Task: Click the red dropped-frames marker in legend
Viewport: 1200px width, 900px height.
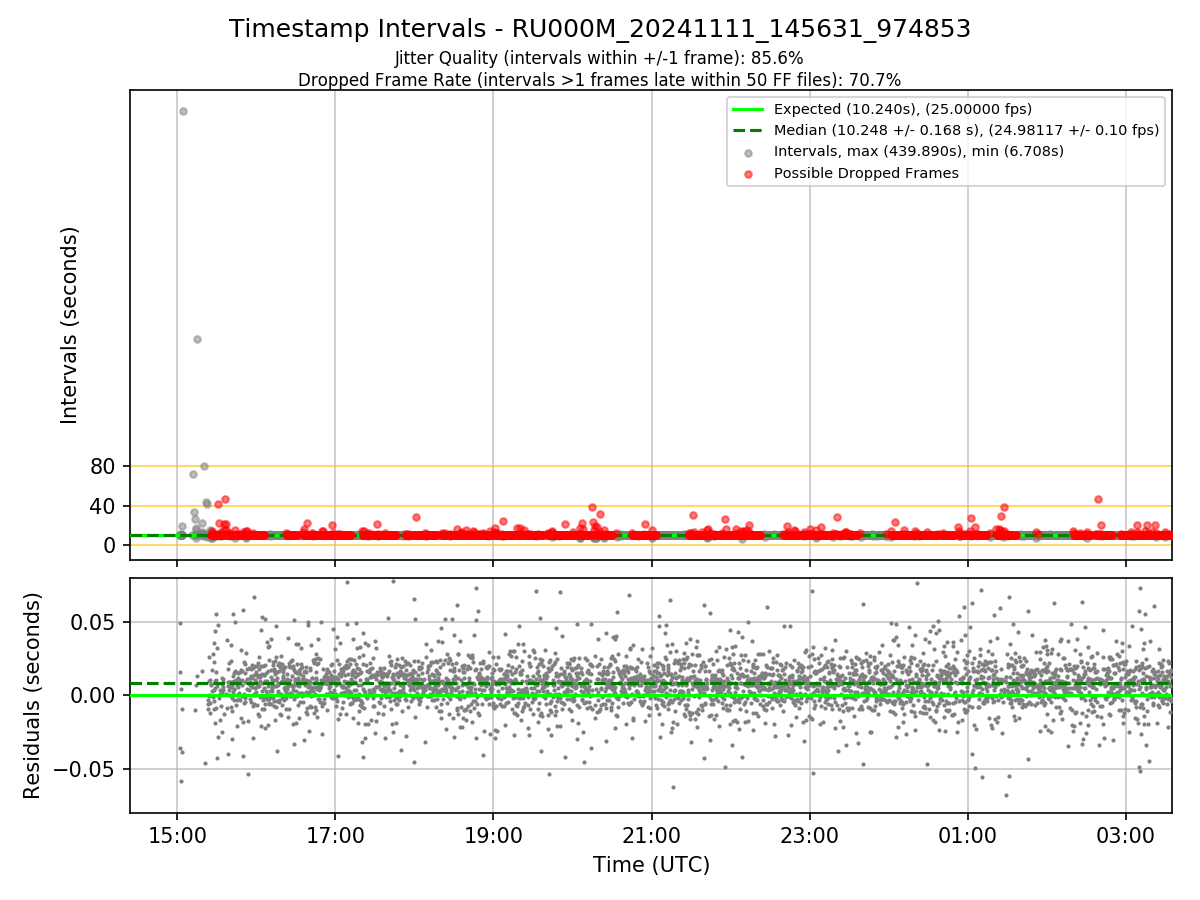Action: (748, 174)
